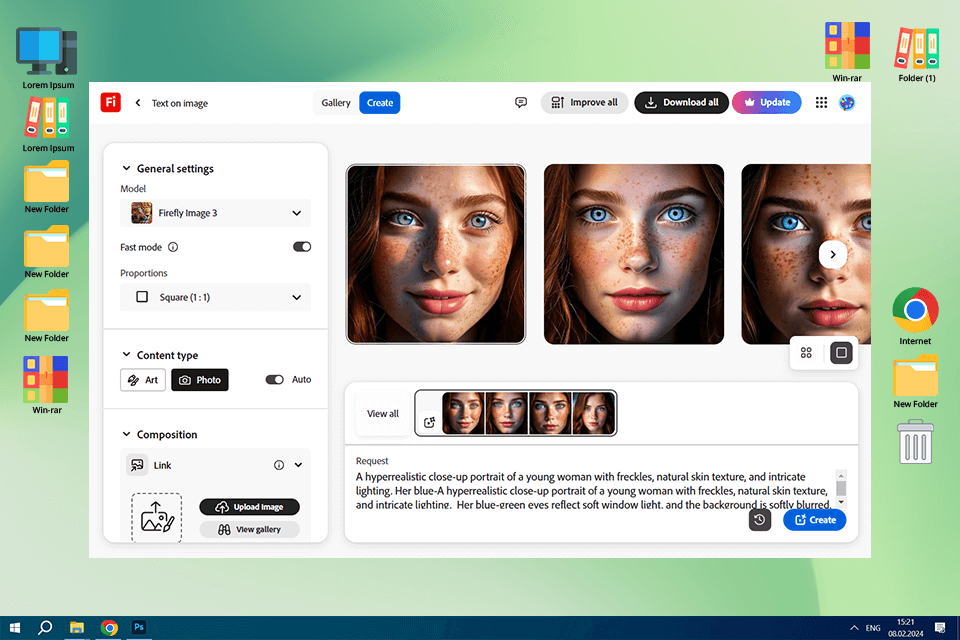Screen dimensions: 960x640
Task: Collapse the General settings section
Action: pyautogui.click(x=126, y=168)
